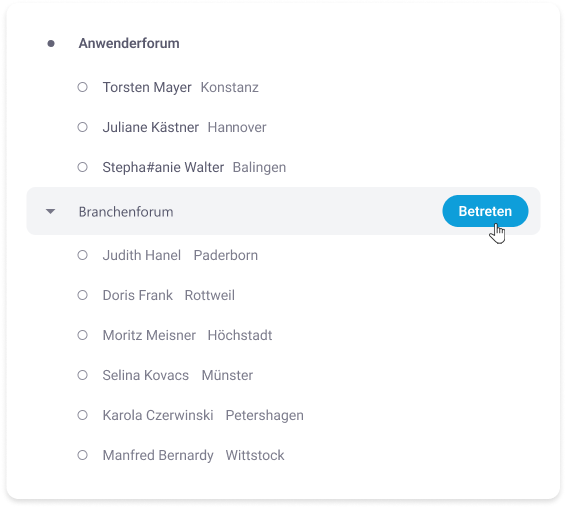Select Moritz Meisner's status circle

[83, 335]
